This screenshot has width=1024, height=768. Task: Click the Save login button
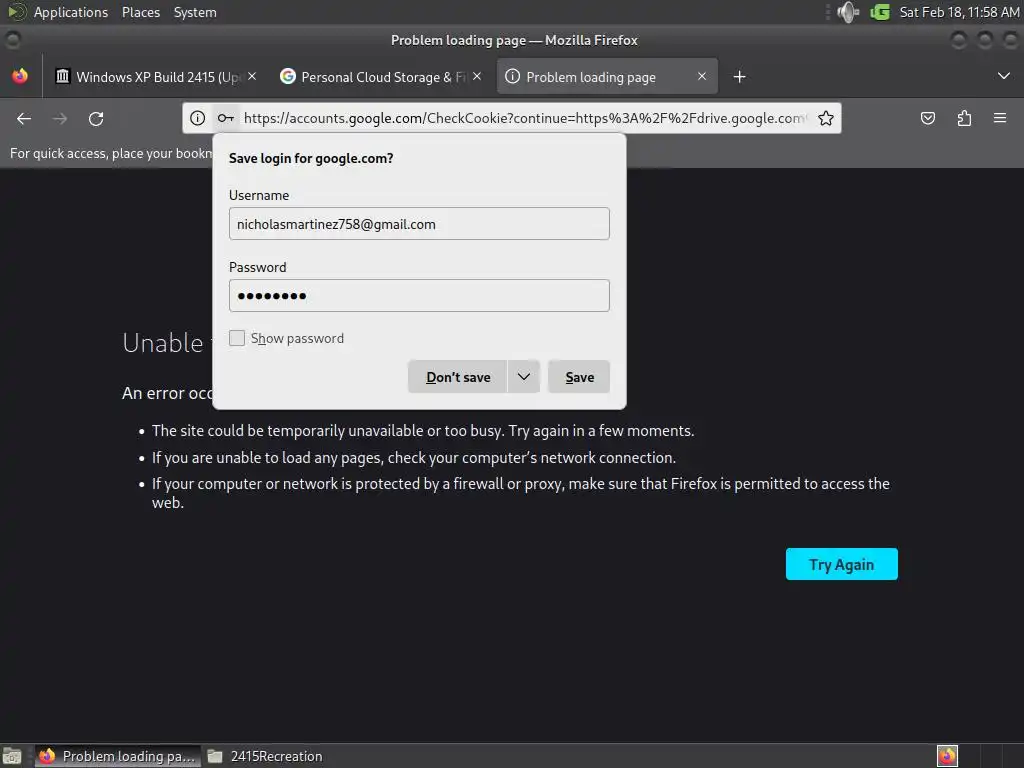579,377
